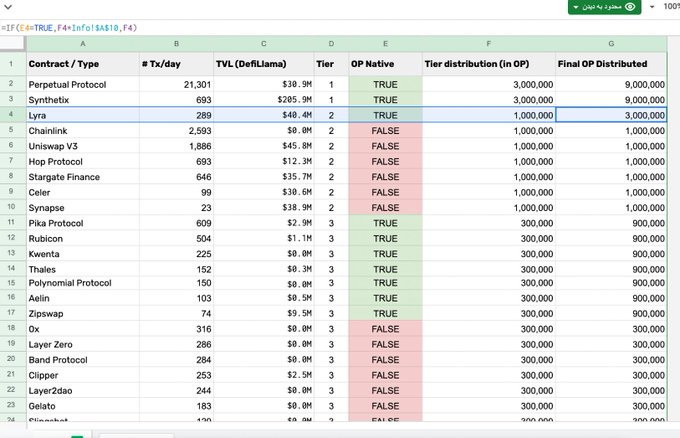Select column B header
The height and width of the screenshot is (438, 680).
[x=176, y=43]
